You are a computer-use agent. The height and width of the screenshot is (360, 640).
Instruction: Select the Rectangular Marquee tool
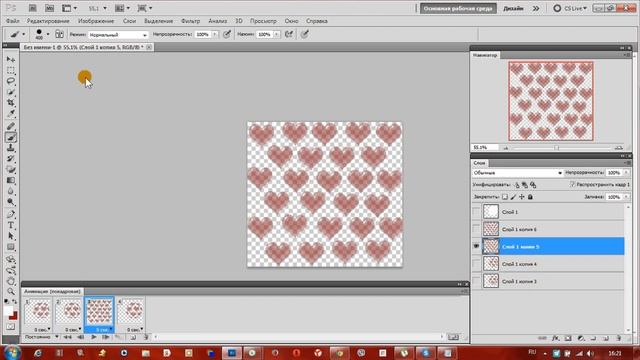11,70
